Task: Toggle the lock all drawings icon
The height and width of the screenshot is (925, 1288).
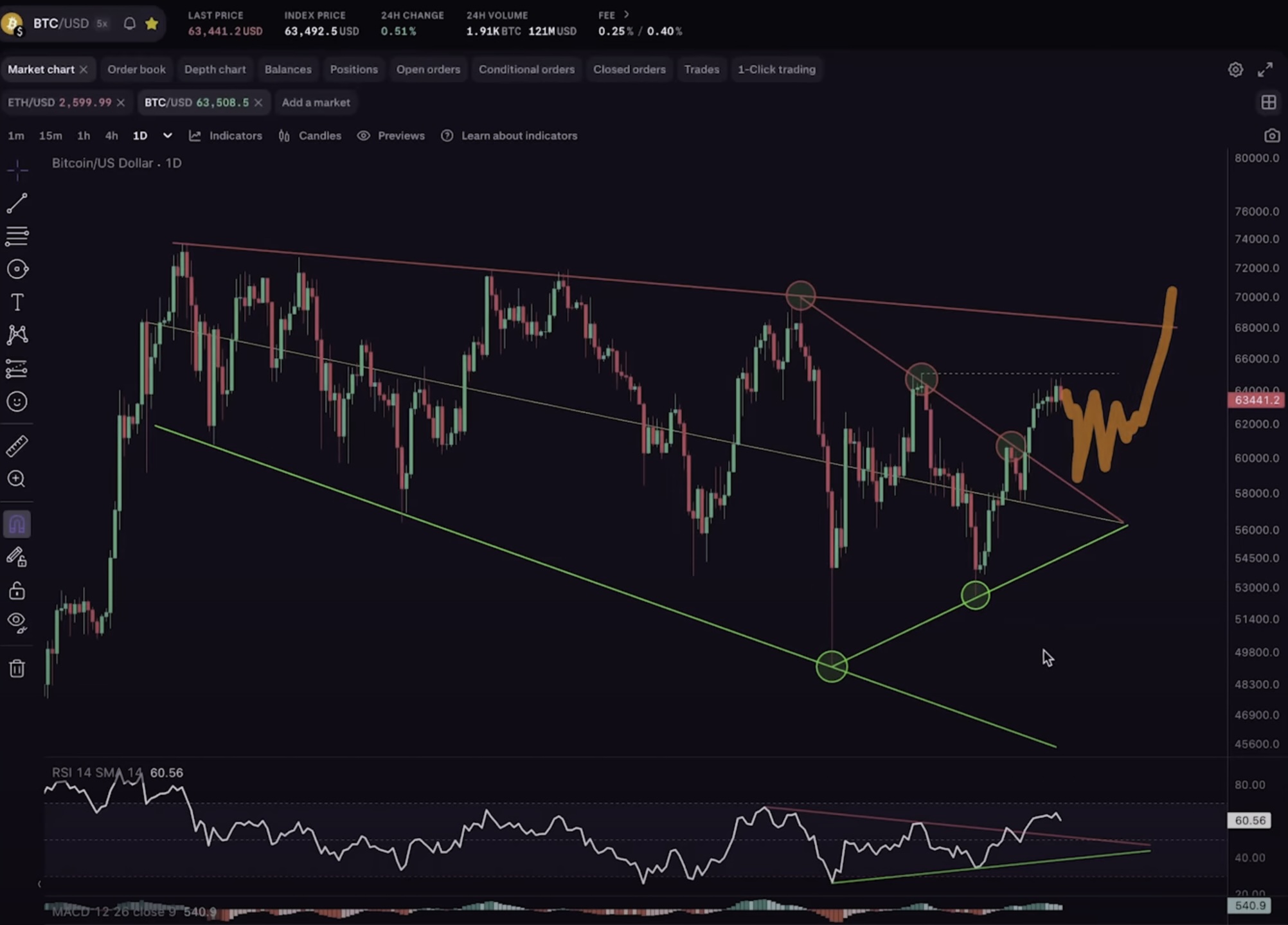Action: click(17, 591)
